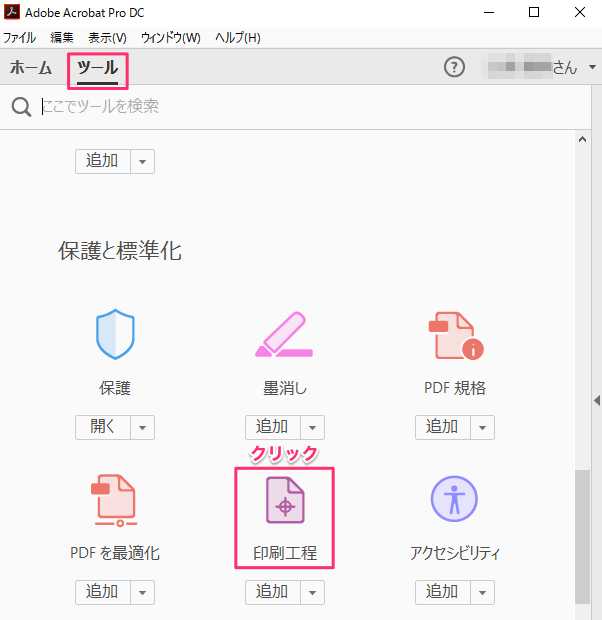Expand the right side pane arrow
The height and width of the screenshot is (620, 602).
[x=597, y=400]
